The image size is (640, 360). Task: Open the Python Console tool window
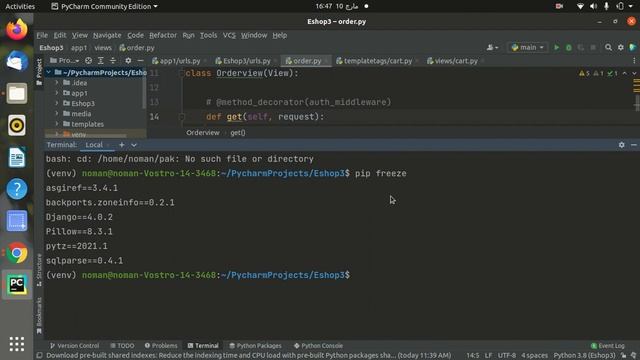(x=318, y=346)
